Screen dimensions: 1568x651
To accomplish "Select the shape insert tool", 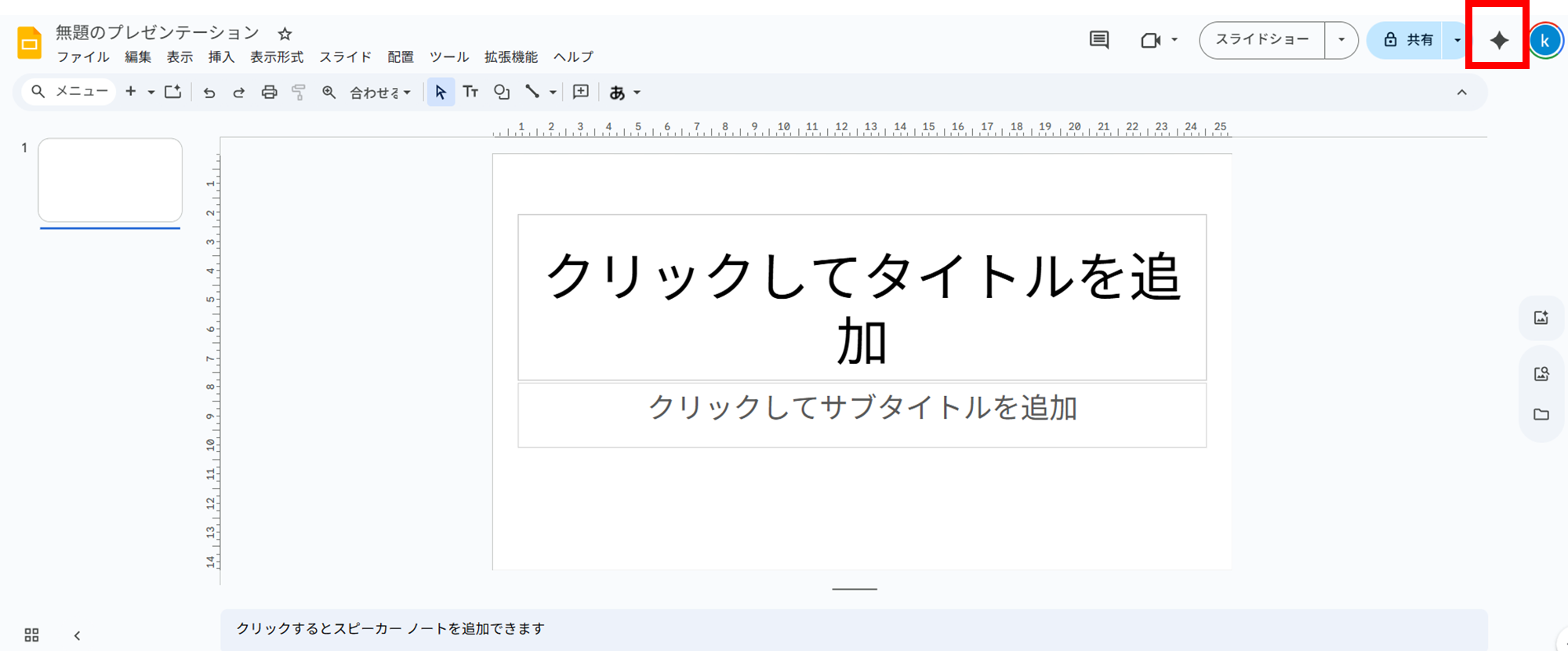I will (502, 93).
